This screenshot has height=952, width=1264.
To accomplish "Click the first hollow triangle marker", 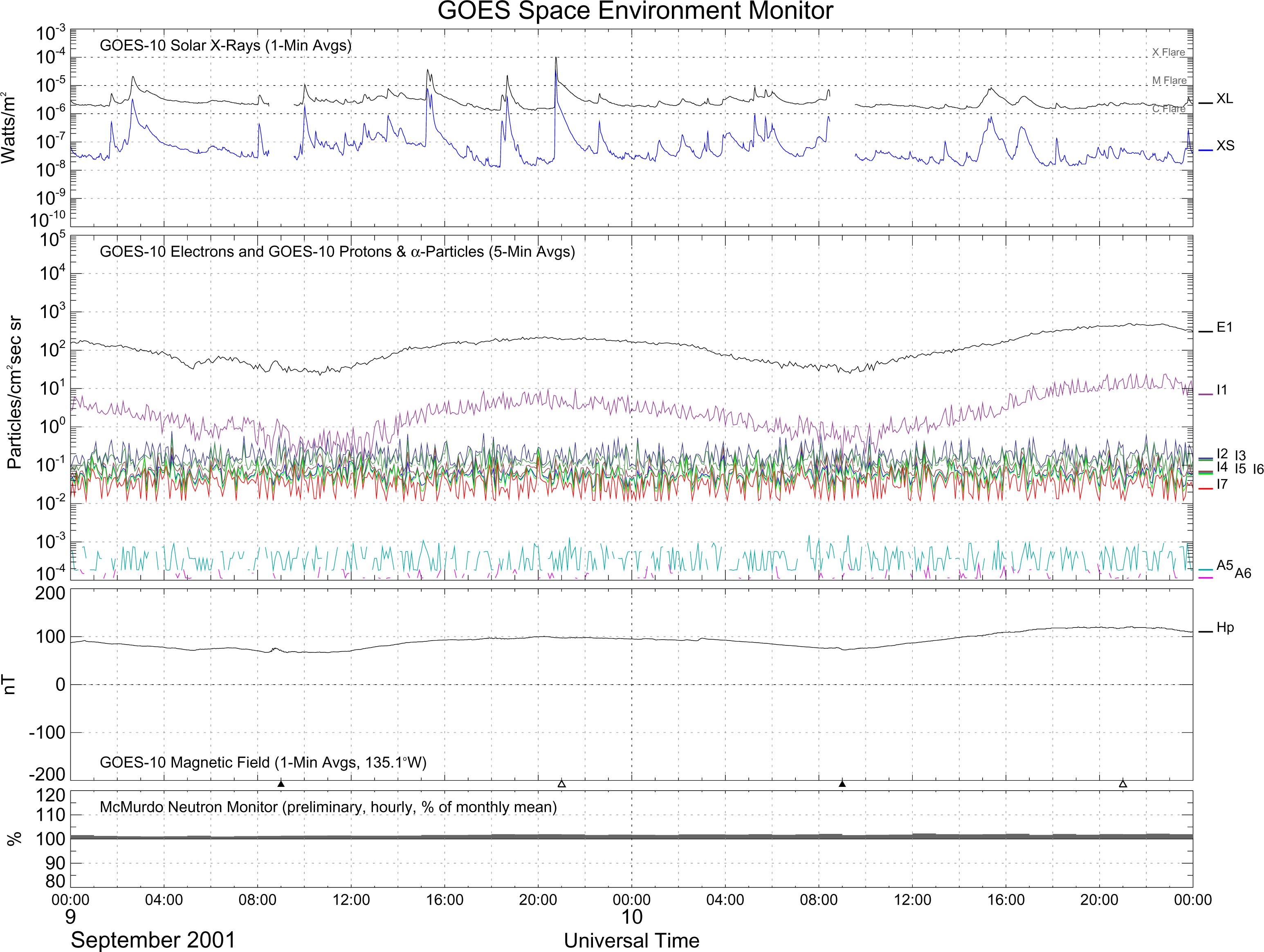I will 561,784.
